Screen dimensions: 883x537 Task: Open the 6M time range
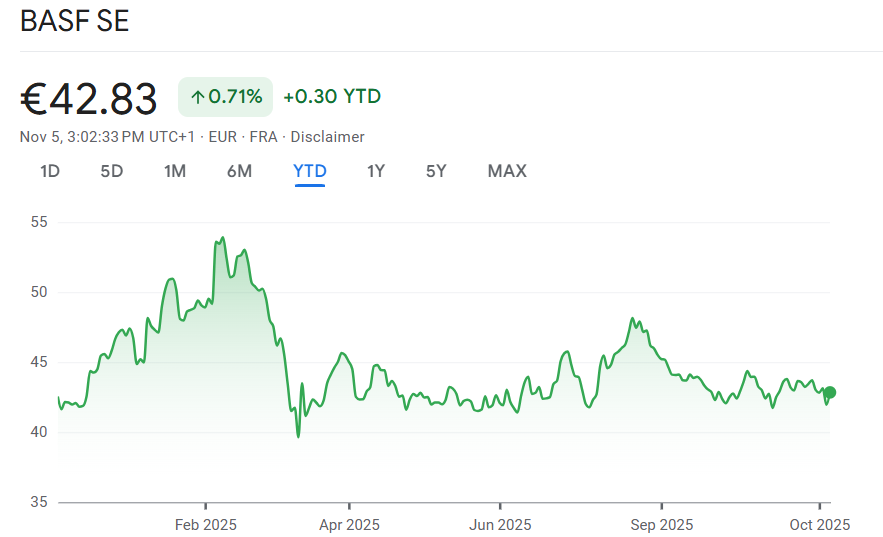239,171
